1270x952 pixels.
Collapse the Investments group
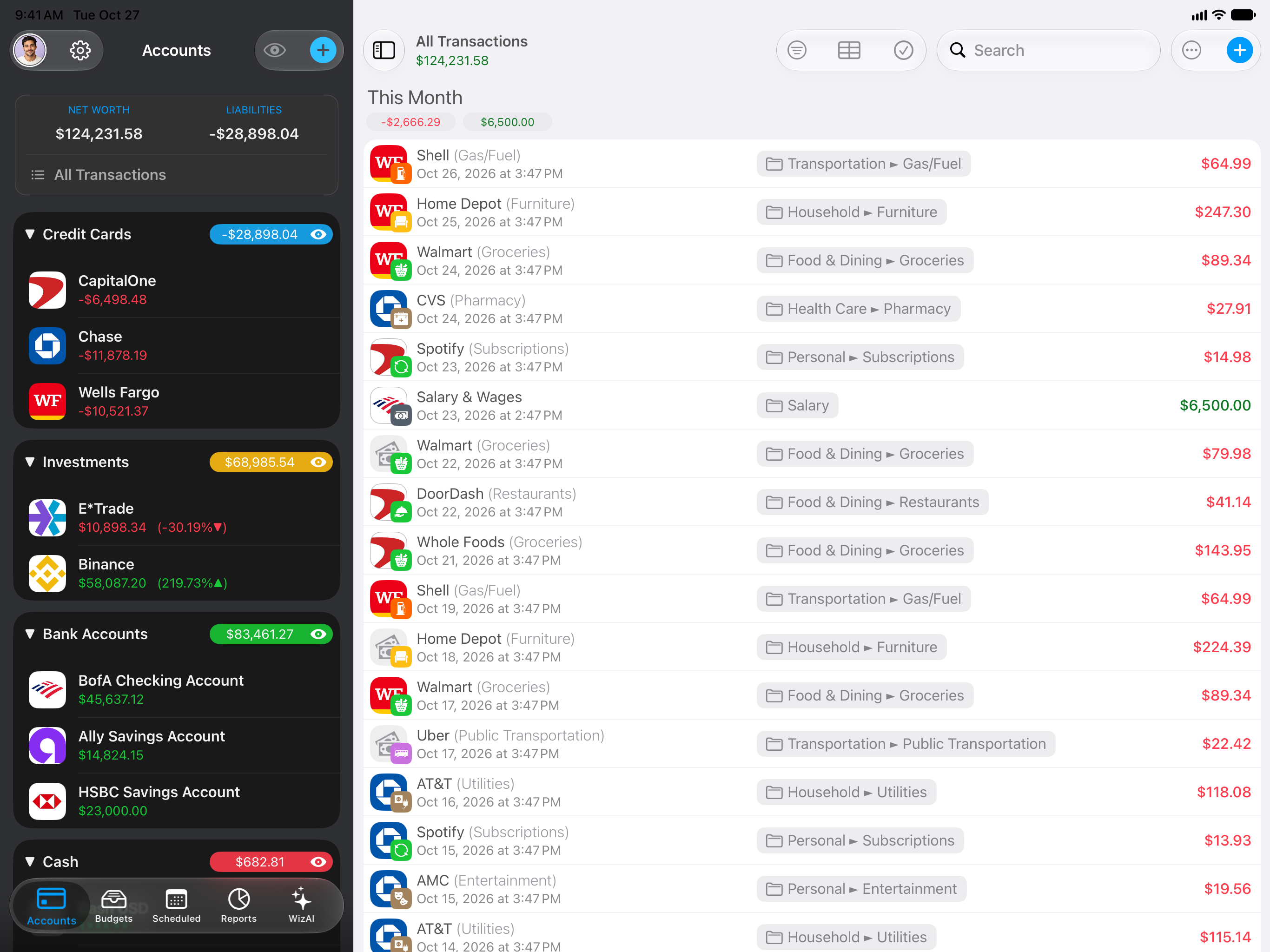(30, 462)
